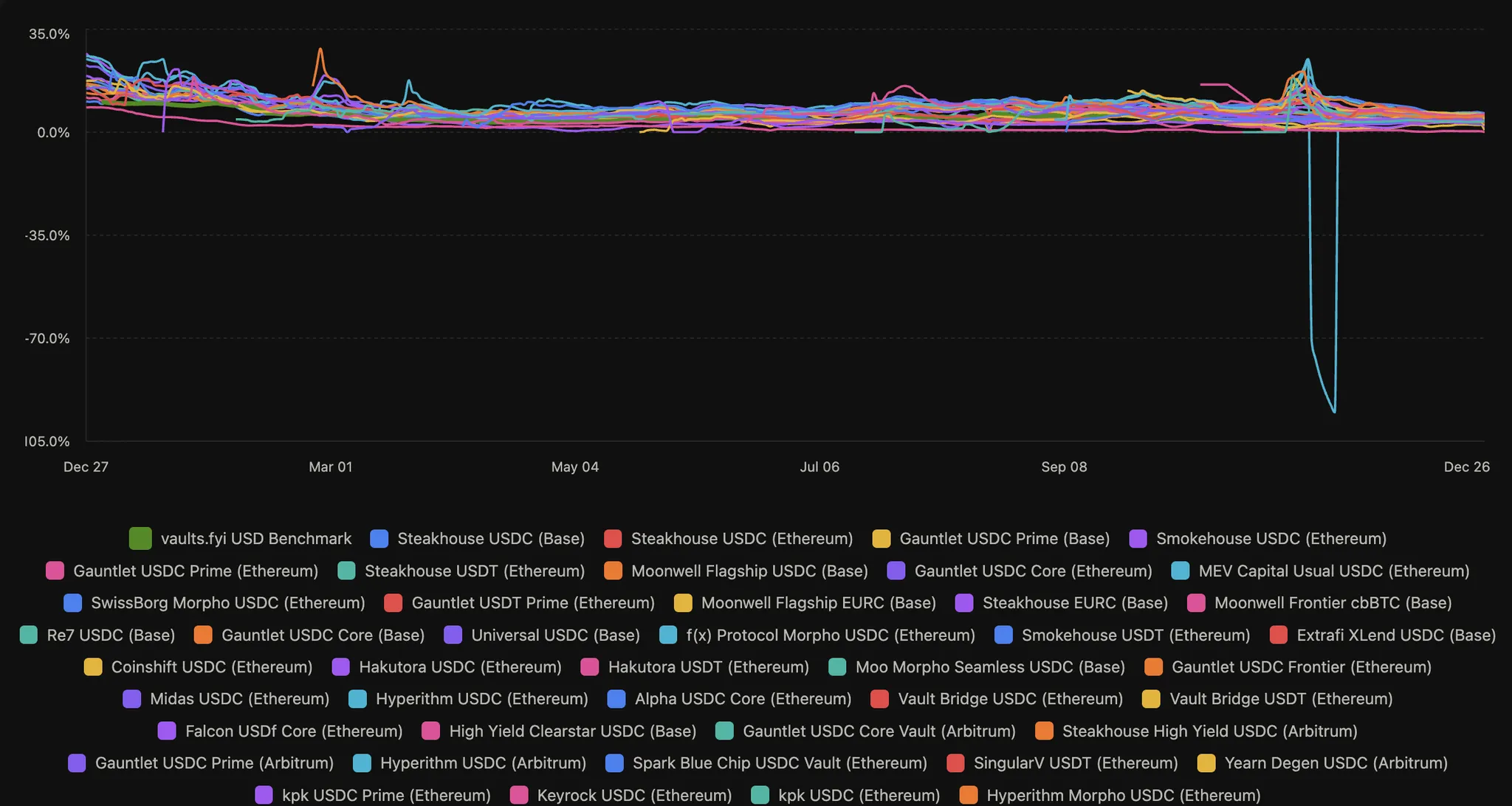1512x806 pixels.
Task: Click the Sep 08 x-axis date label
Action: [1064, 467]
